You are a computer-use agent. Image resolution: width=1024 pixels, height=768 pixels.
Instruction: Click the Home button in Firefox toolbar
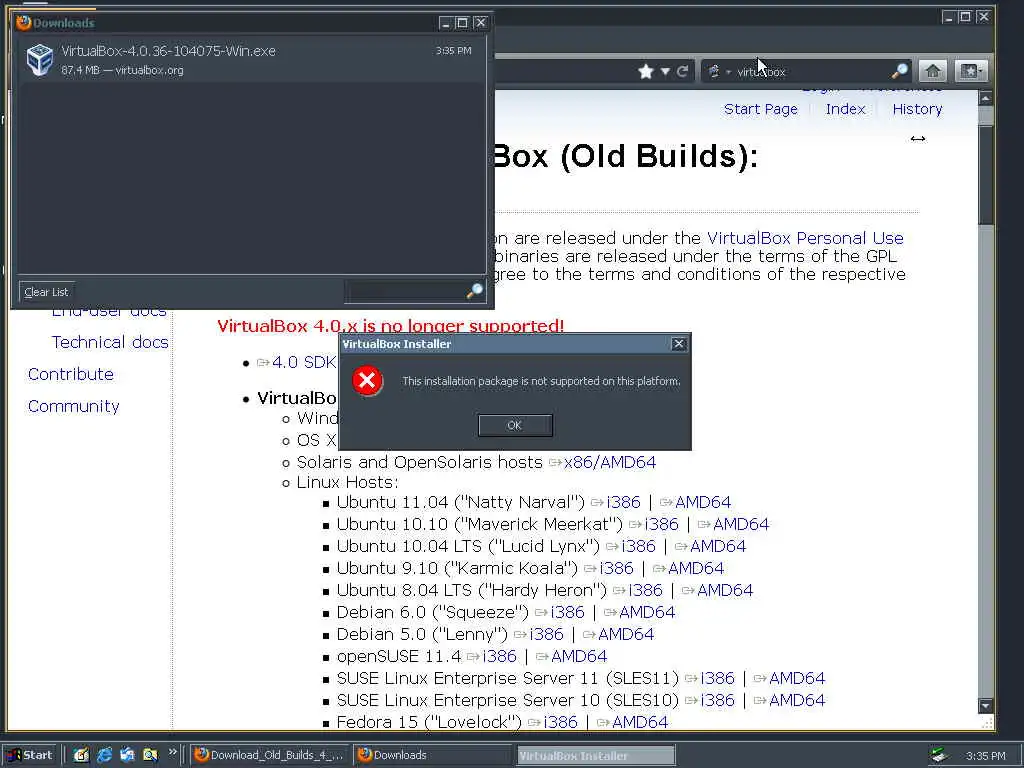point(933,71)
